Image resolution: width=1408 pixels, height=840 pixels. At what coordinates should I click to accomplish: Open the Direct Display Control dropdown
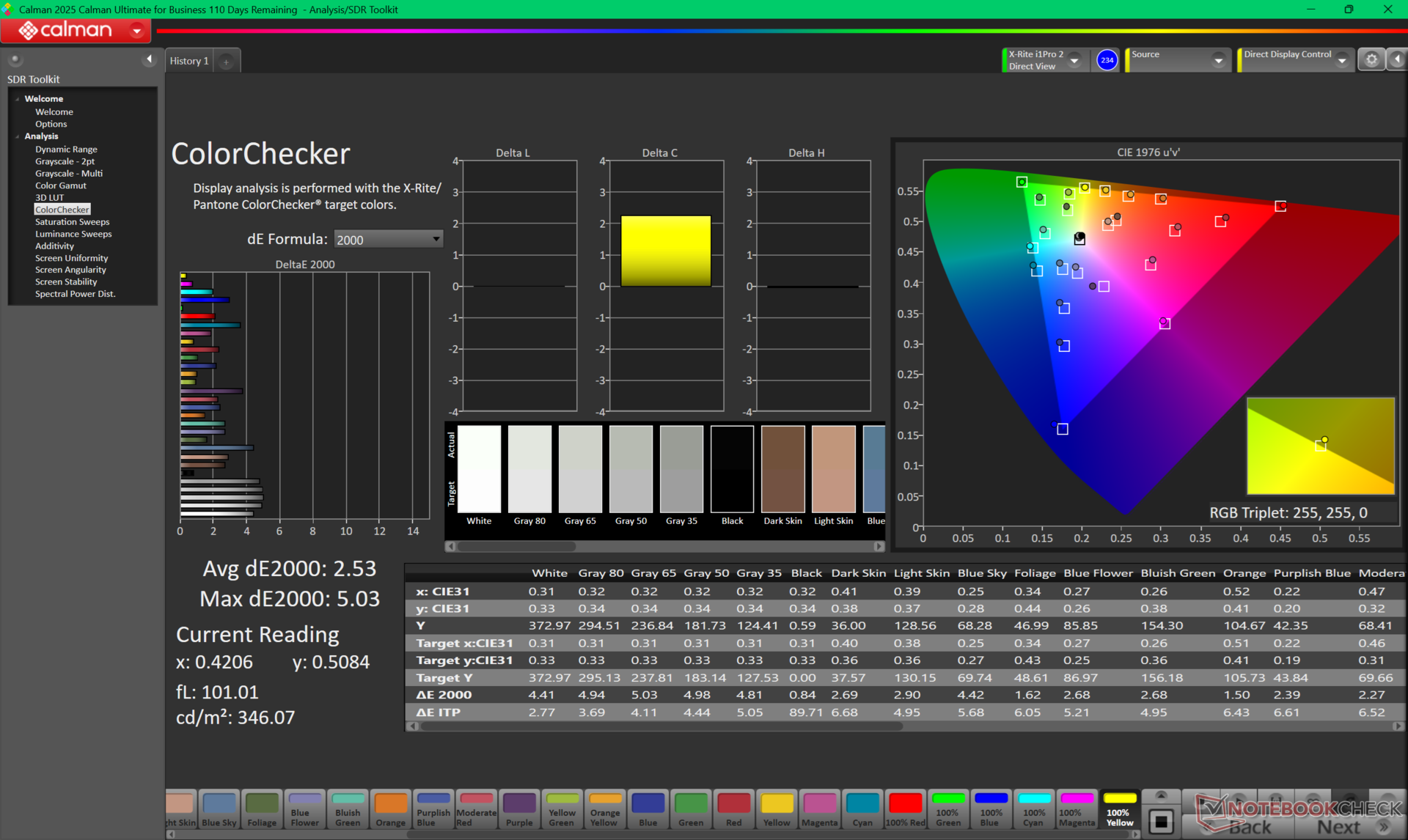click(x=1342, y=61)
